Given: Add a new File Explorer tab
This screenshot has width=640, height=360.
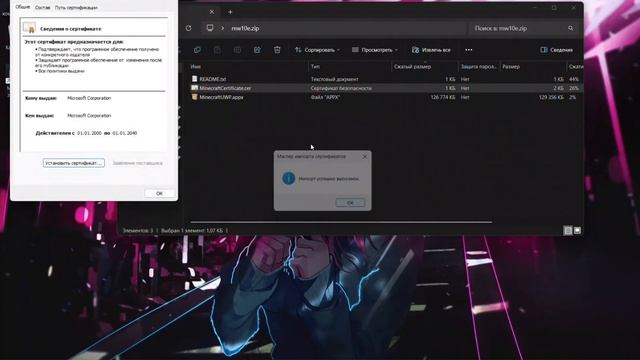Looking at the screenshot, I should 230,12.
